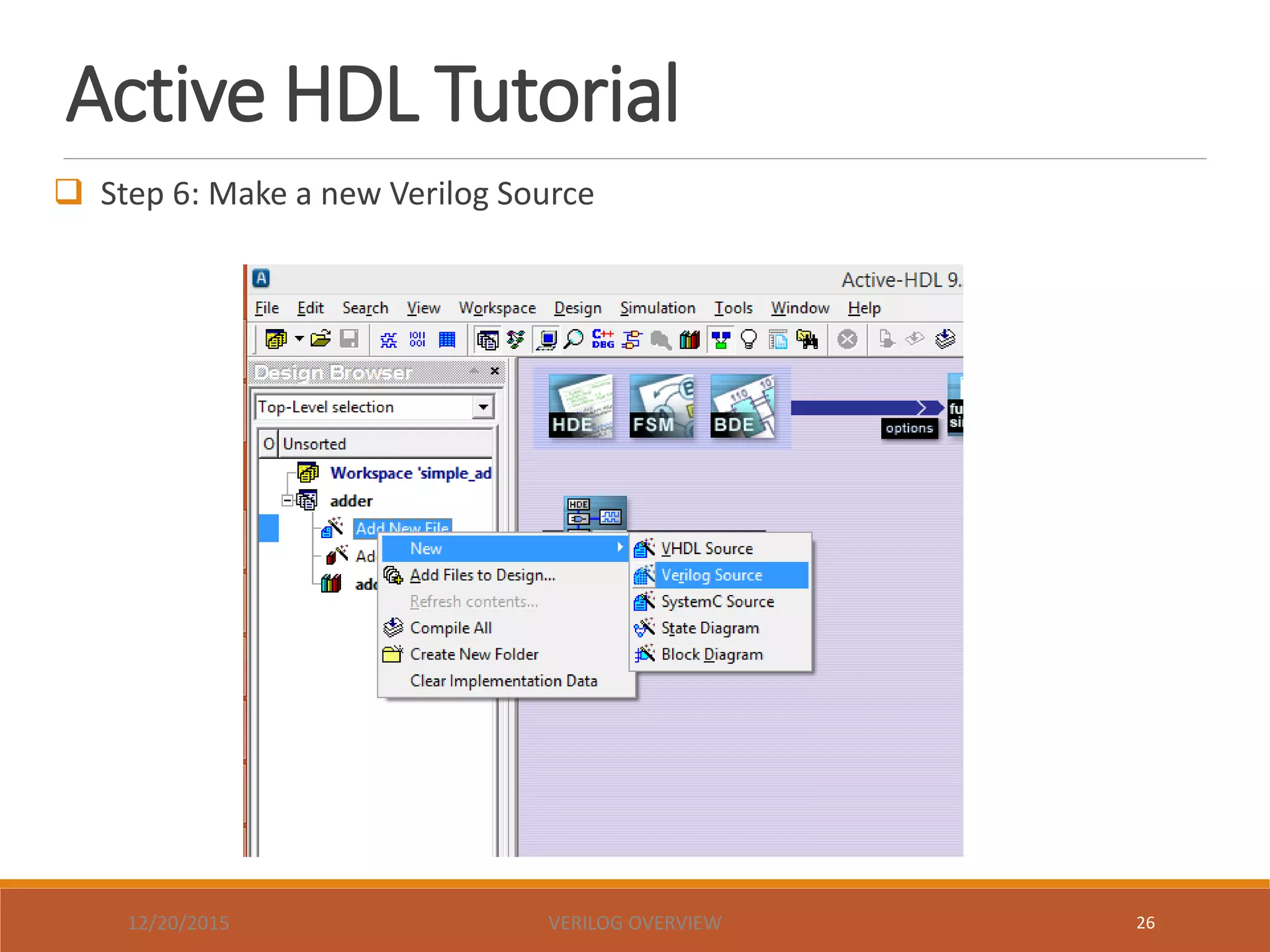Select Block Diagram from submenu
Viewport: 1270px width, 952px height.
(x=720, y=654)
